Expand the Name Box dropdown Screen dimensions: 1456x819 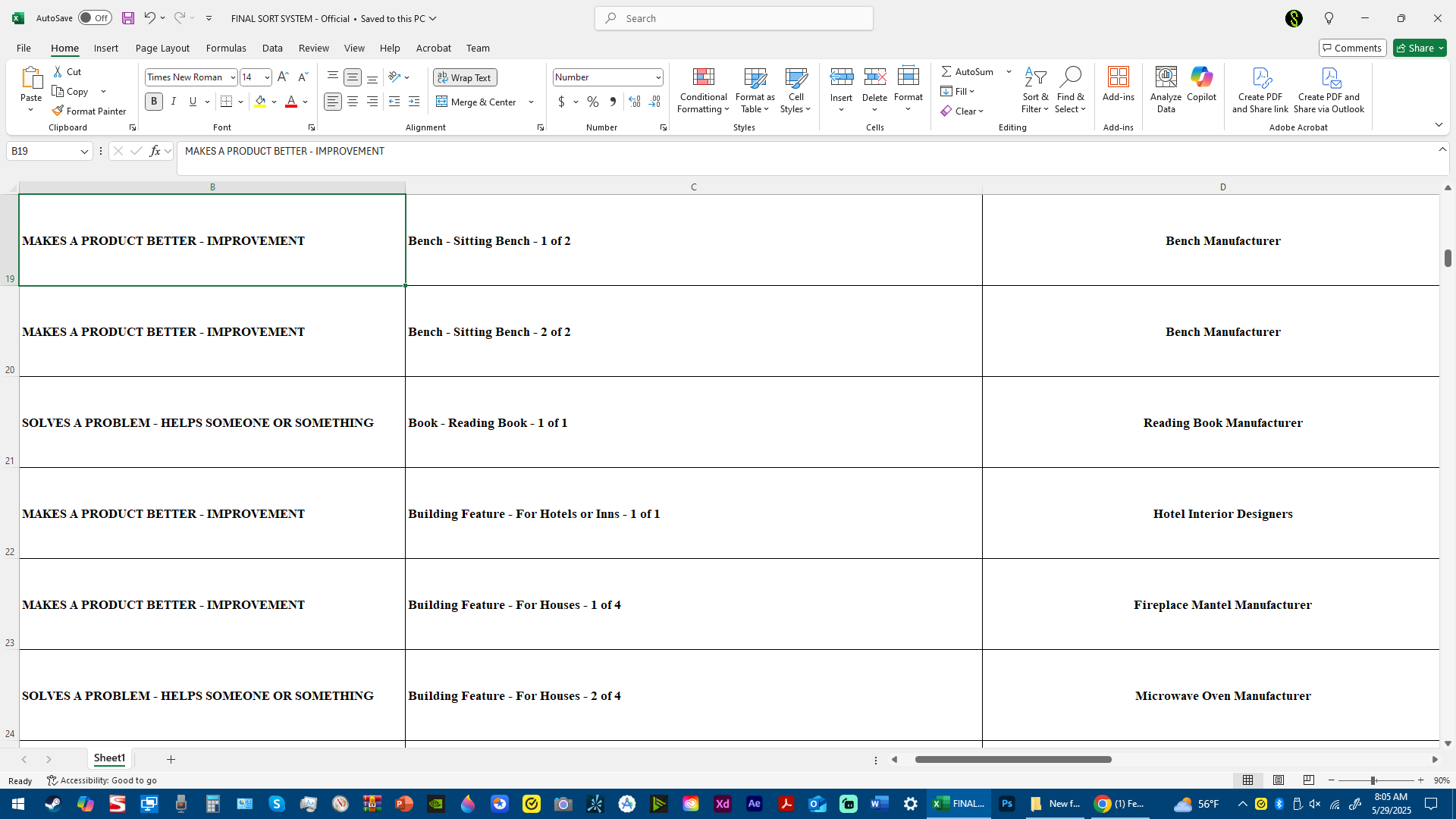click(x=84, y=152)
